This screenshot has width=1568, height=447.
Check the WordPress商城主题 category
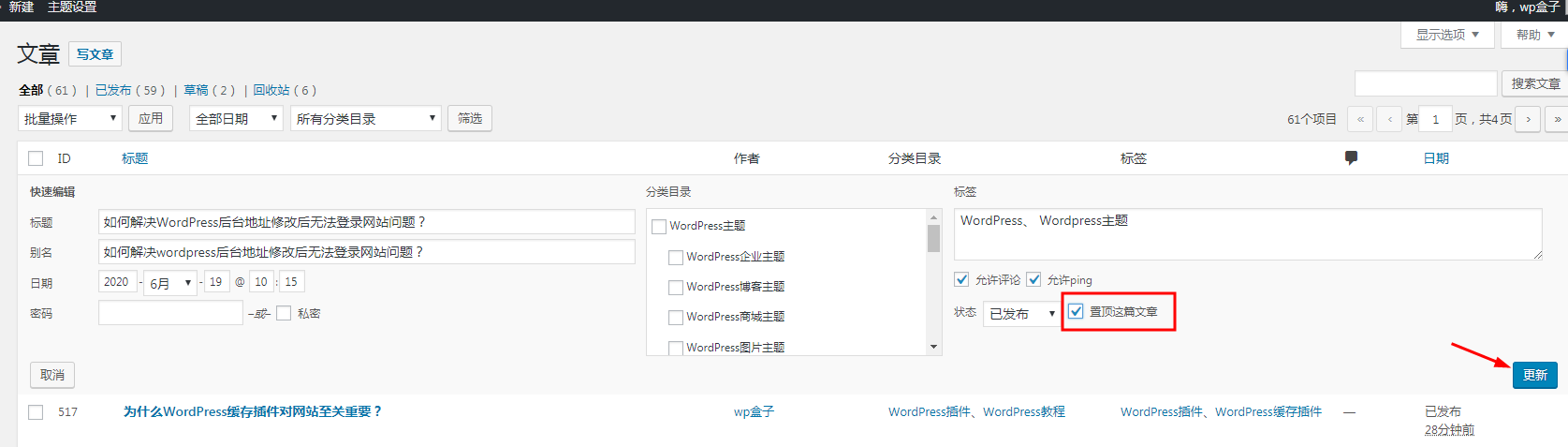click(x=676, y=317)
